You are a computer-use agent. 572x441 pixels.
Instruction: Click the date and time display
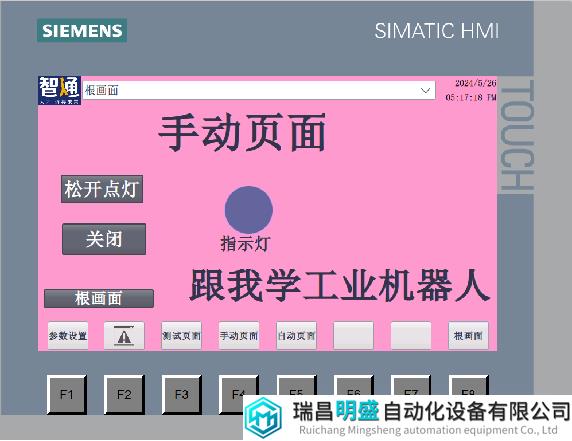click(x=471, y=90)
